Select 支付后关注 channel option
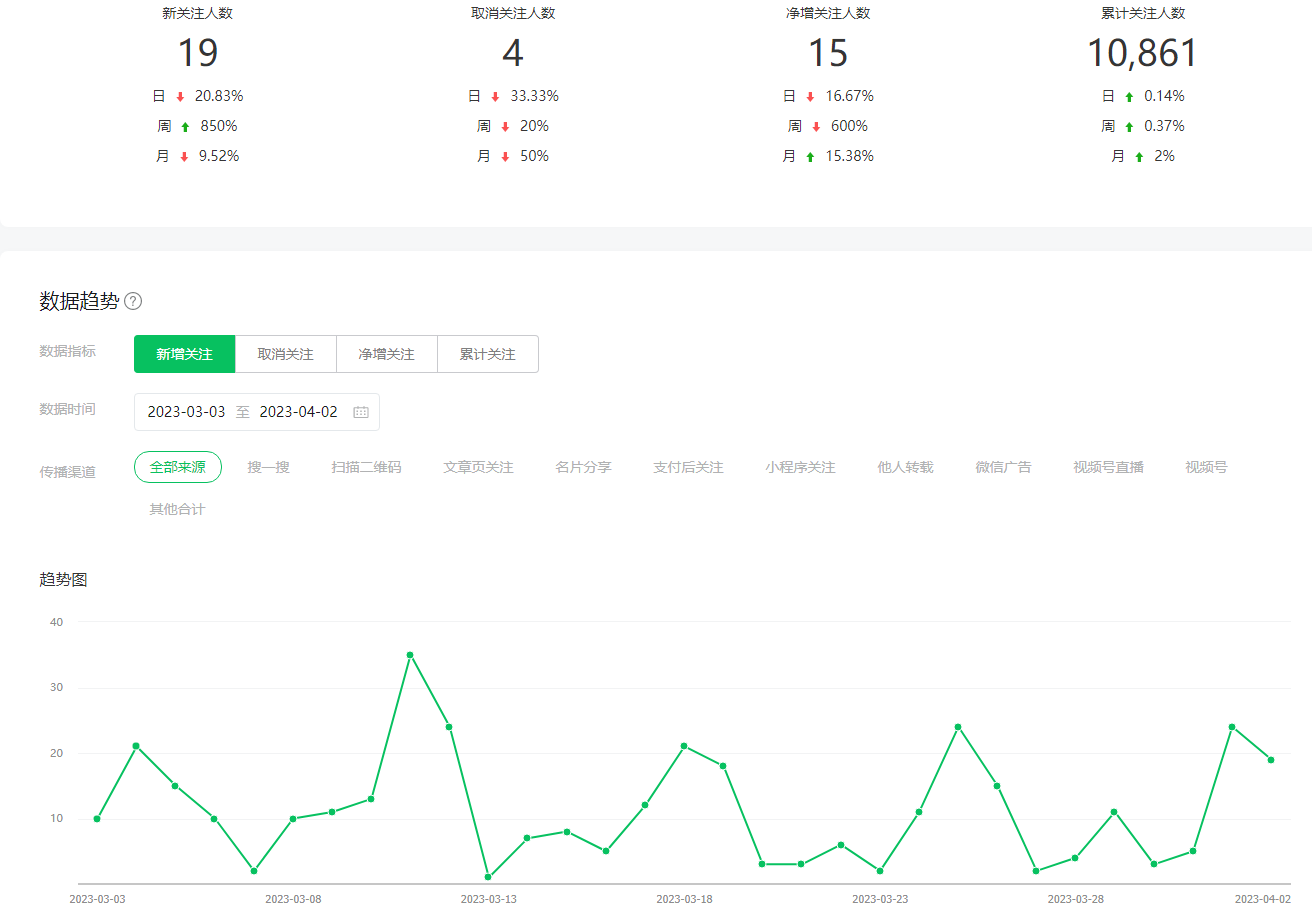Screen dimensions: 1312x915 688,467
